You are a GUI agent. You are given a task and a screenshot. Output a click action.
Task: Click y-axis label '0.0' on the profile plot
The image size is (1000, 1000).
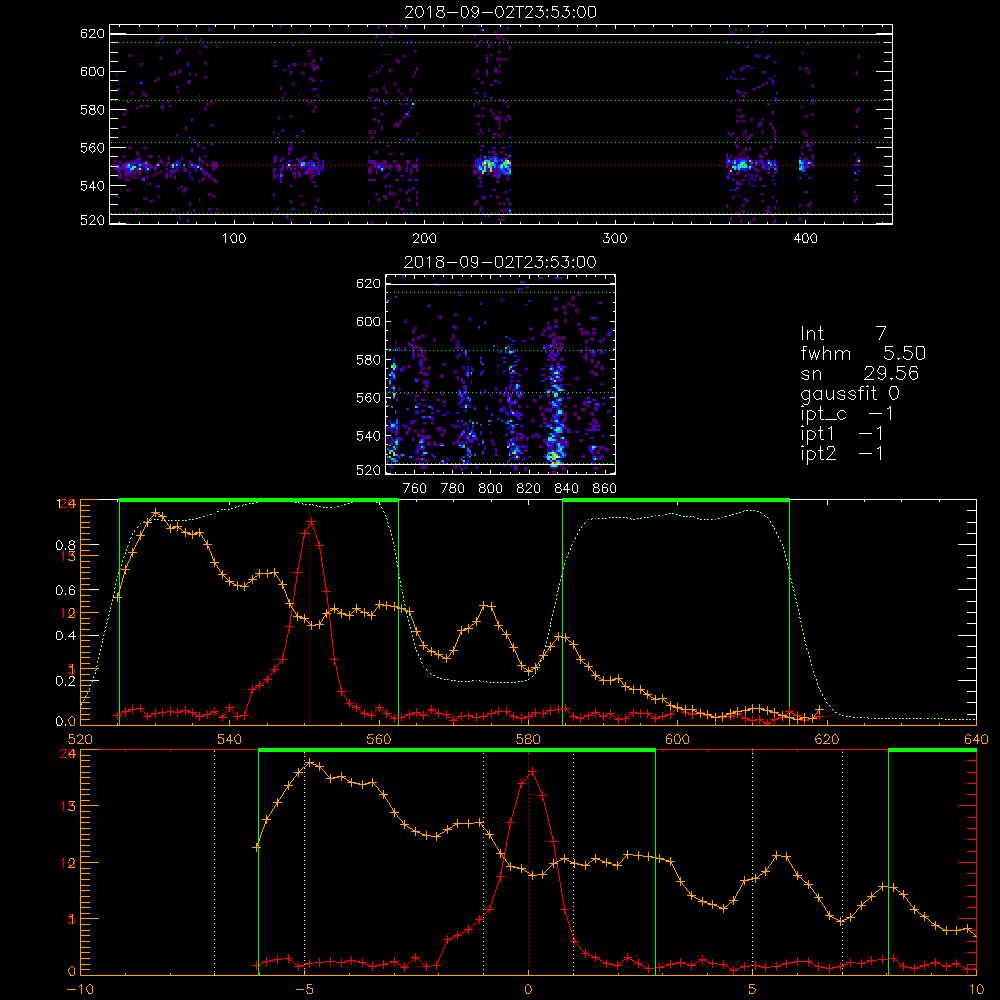(66, 722)
